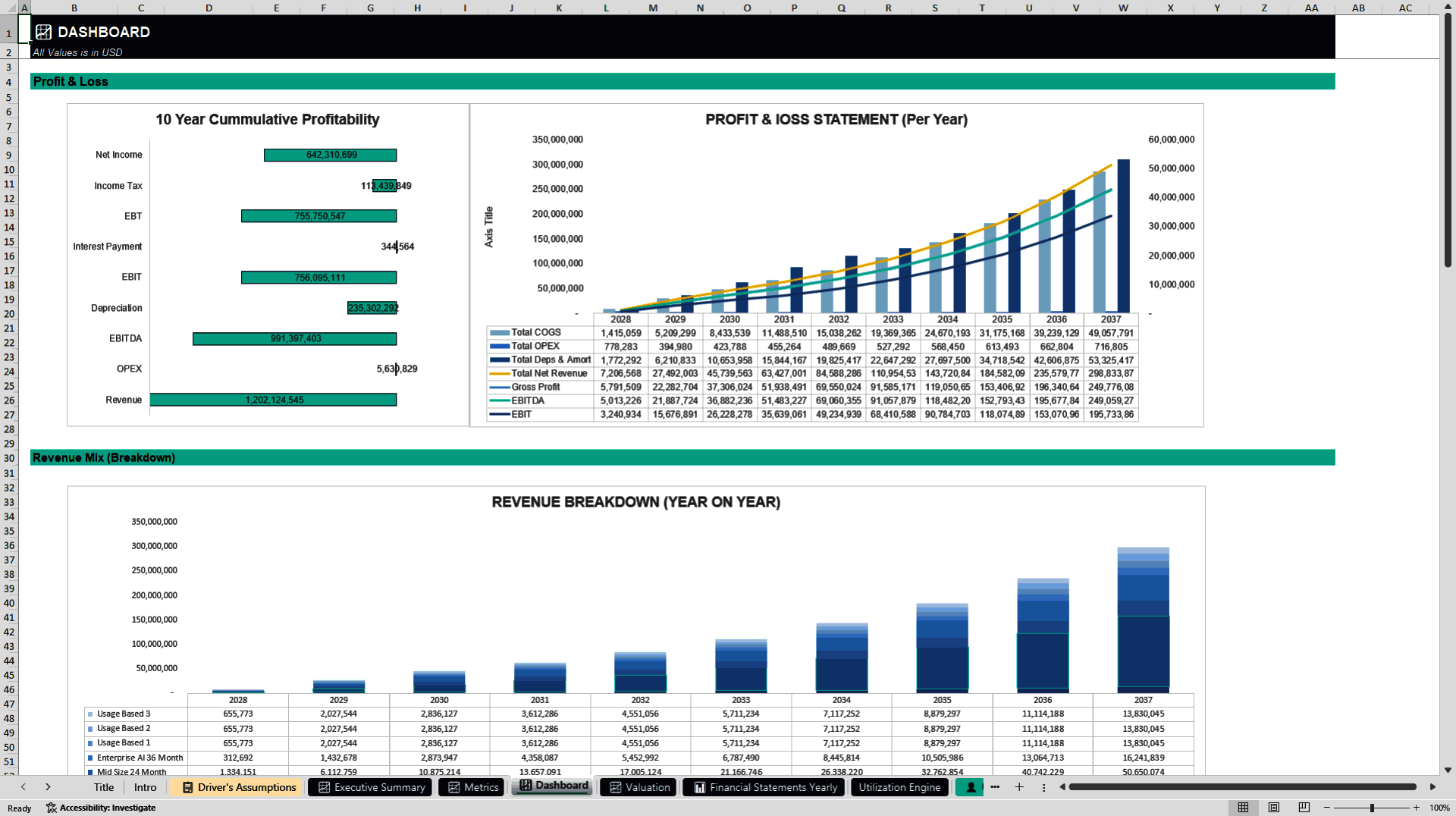Click the horizontal scrollbar thumb

pyautogui.click(x=1242, y=787)
